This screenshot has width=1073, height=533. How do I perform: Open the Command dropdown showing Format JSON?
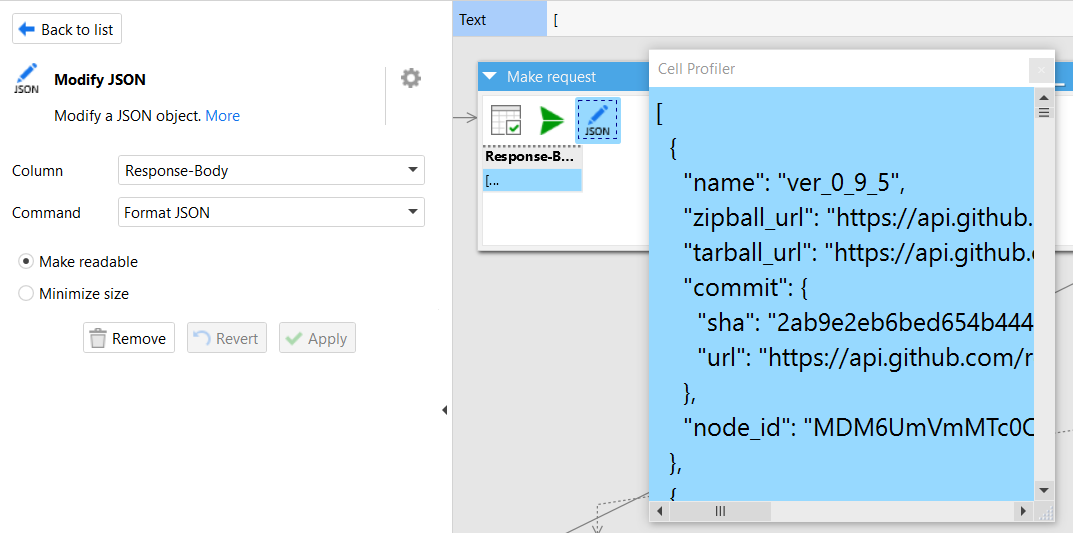point(271,212)
